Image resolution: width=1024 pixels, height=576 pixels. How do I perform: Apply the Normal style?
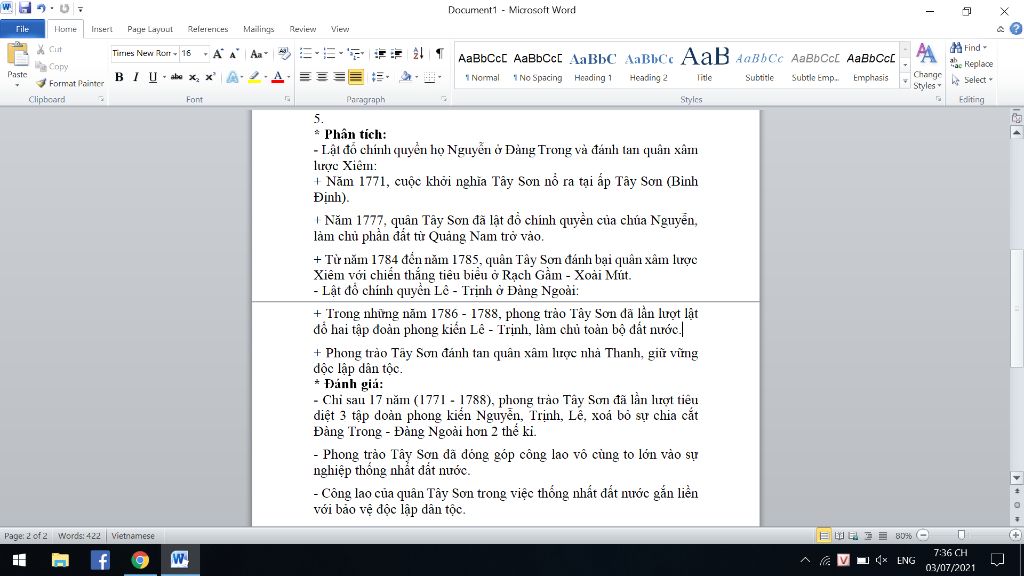pyautogui.click(x=483, y=66)
